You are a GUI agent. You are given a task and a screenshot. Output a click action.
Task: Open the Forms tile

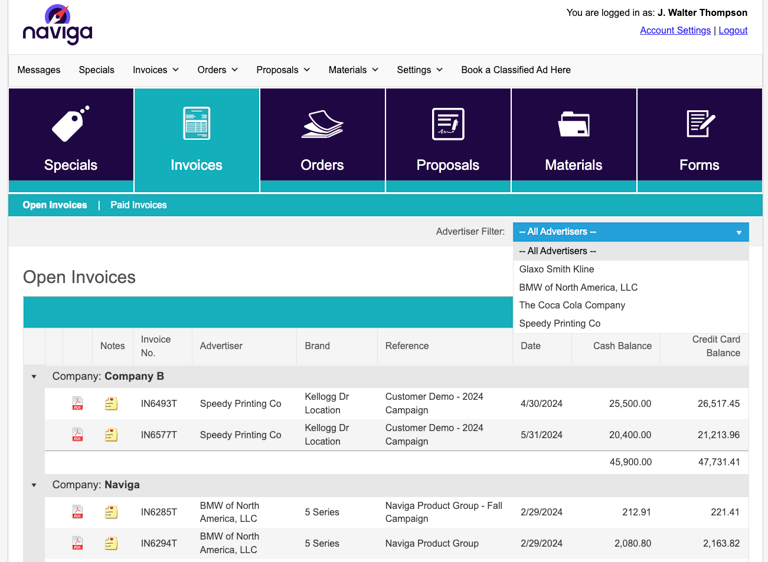click(699, 140)
